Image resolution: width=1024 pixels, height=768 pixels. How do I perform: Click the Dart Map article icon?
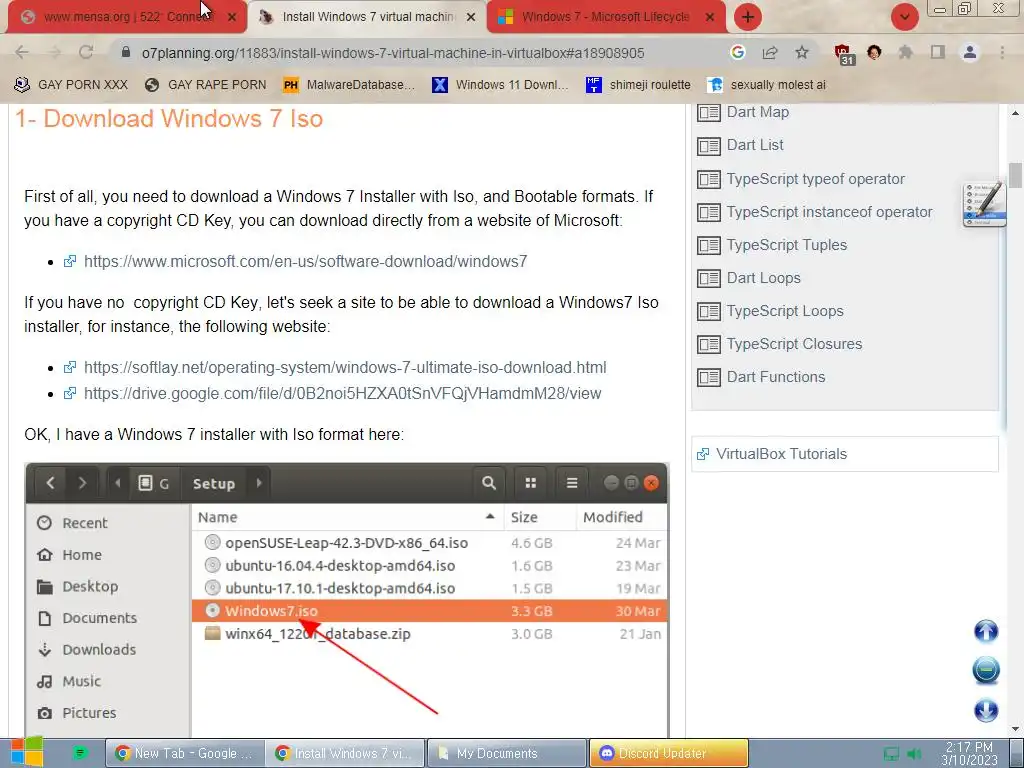click(x=709, y=112)
